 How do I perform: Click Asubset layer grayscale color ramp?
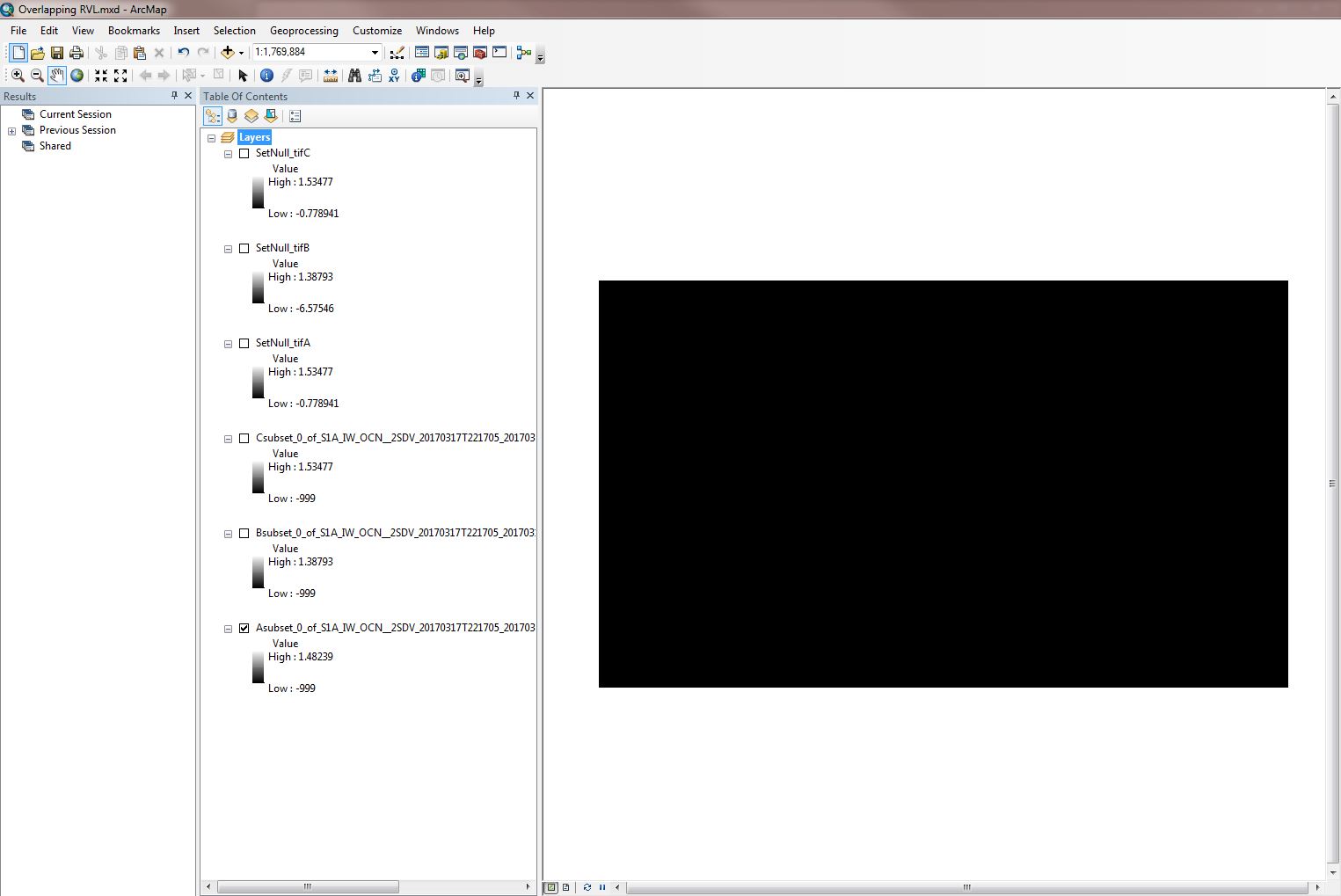[x=258, y=667]
